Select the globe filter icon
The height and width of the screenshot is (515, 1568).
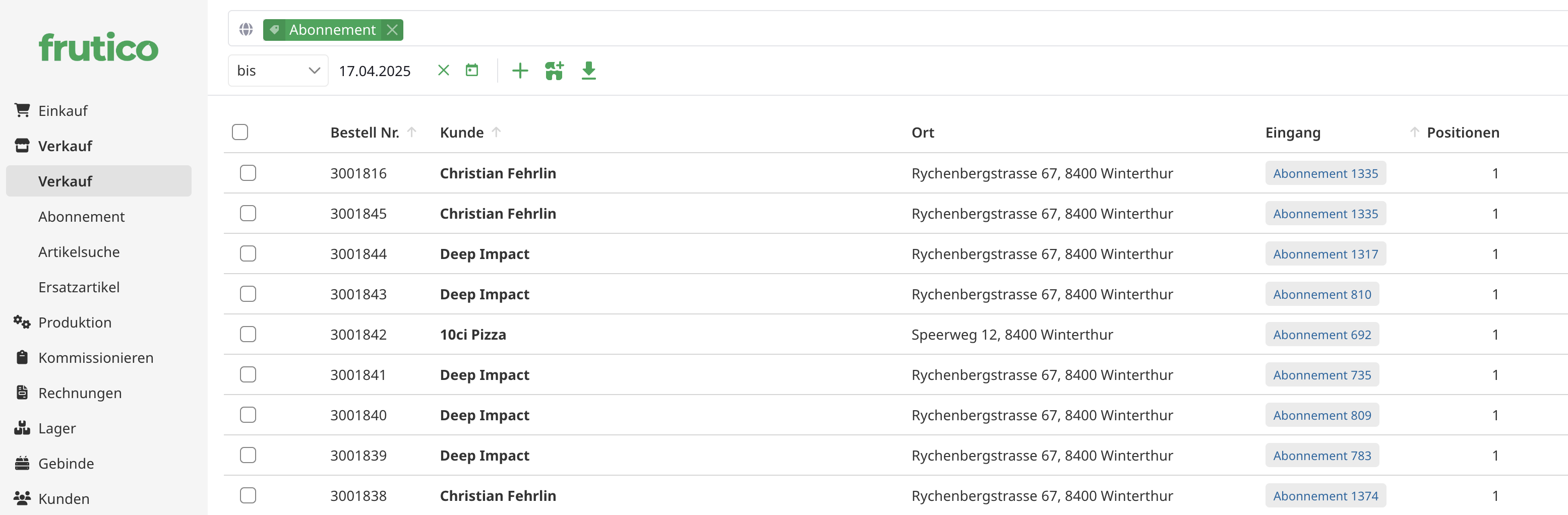pos(246,29)
